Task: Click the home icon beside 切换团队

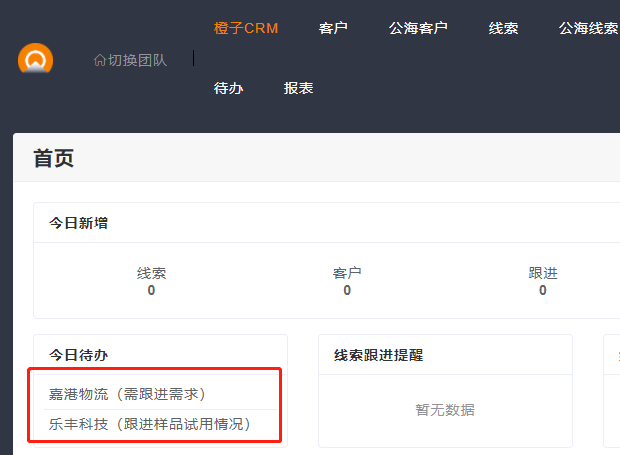Action: 99,60
